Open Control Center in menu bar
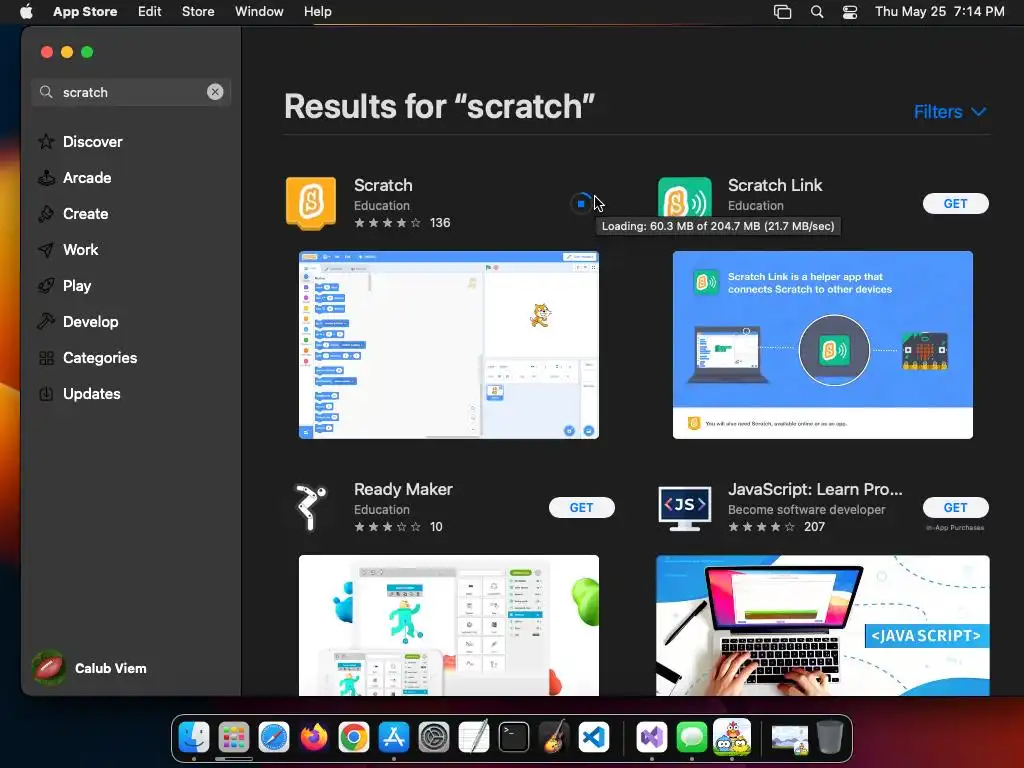The height and width of the screenshot is (768, 1024). point(850,11)
